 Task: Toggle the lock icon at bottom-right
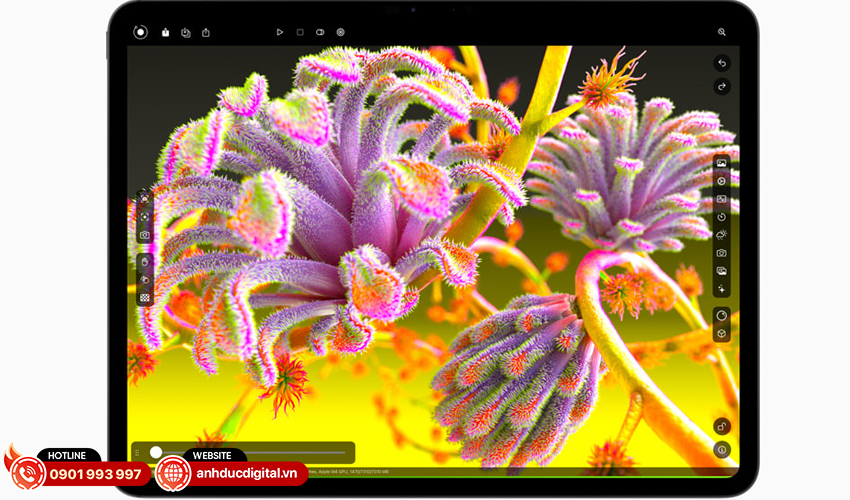point(722,427)
